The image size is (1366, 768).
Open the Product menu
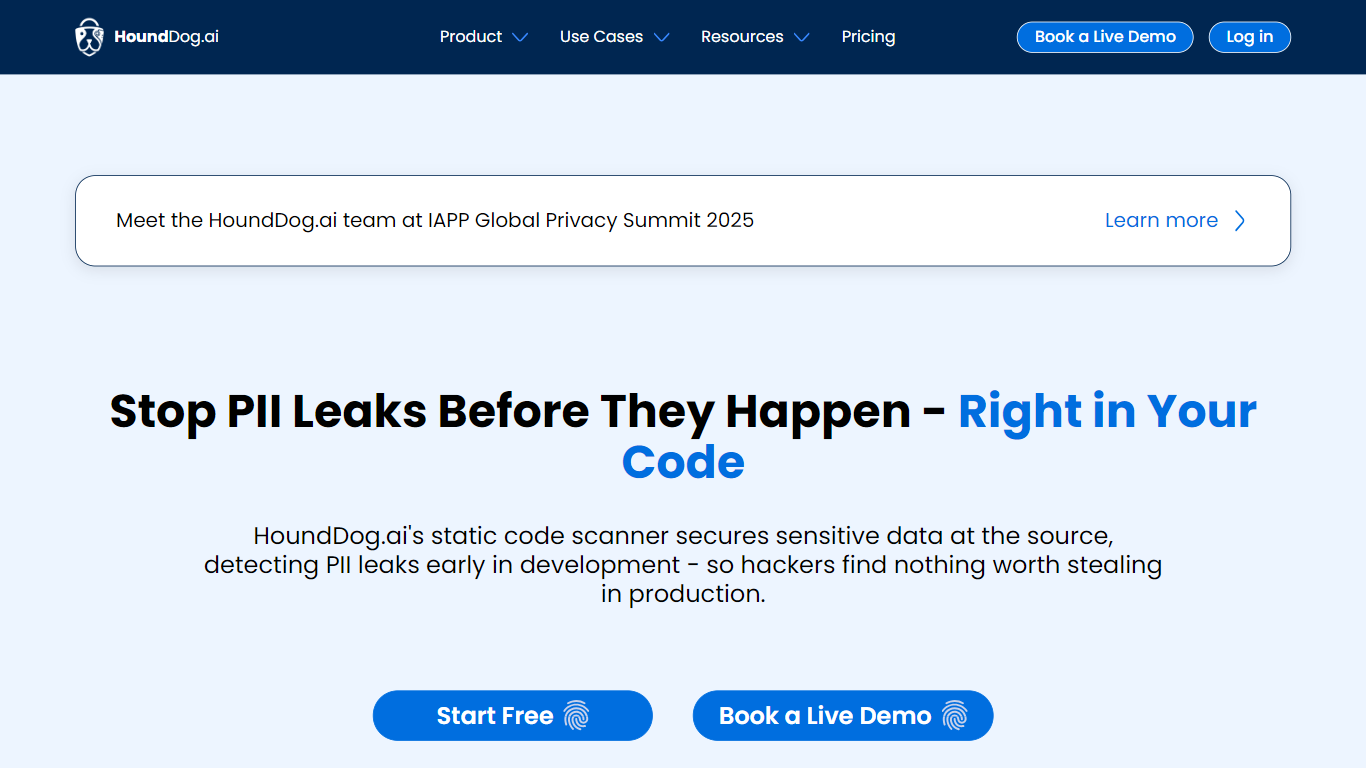[471, 37]
